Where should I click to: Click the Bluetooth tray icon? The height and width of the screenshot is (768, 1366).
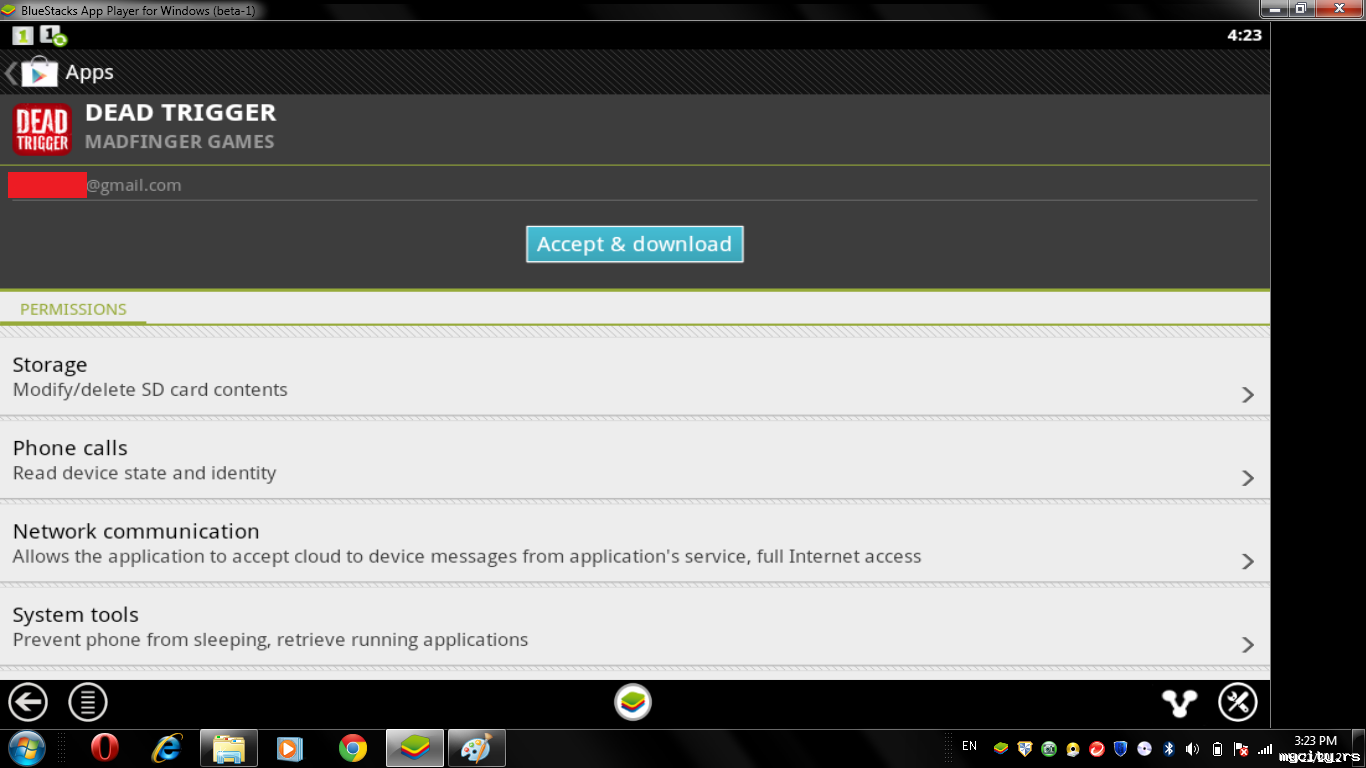pos(1168,748)
